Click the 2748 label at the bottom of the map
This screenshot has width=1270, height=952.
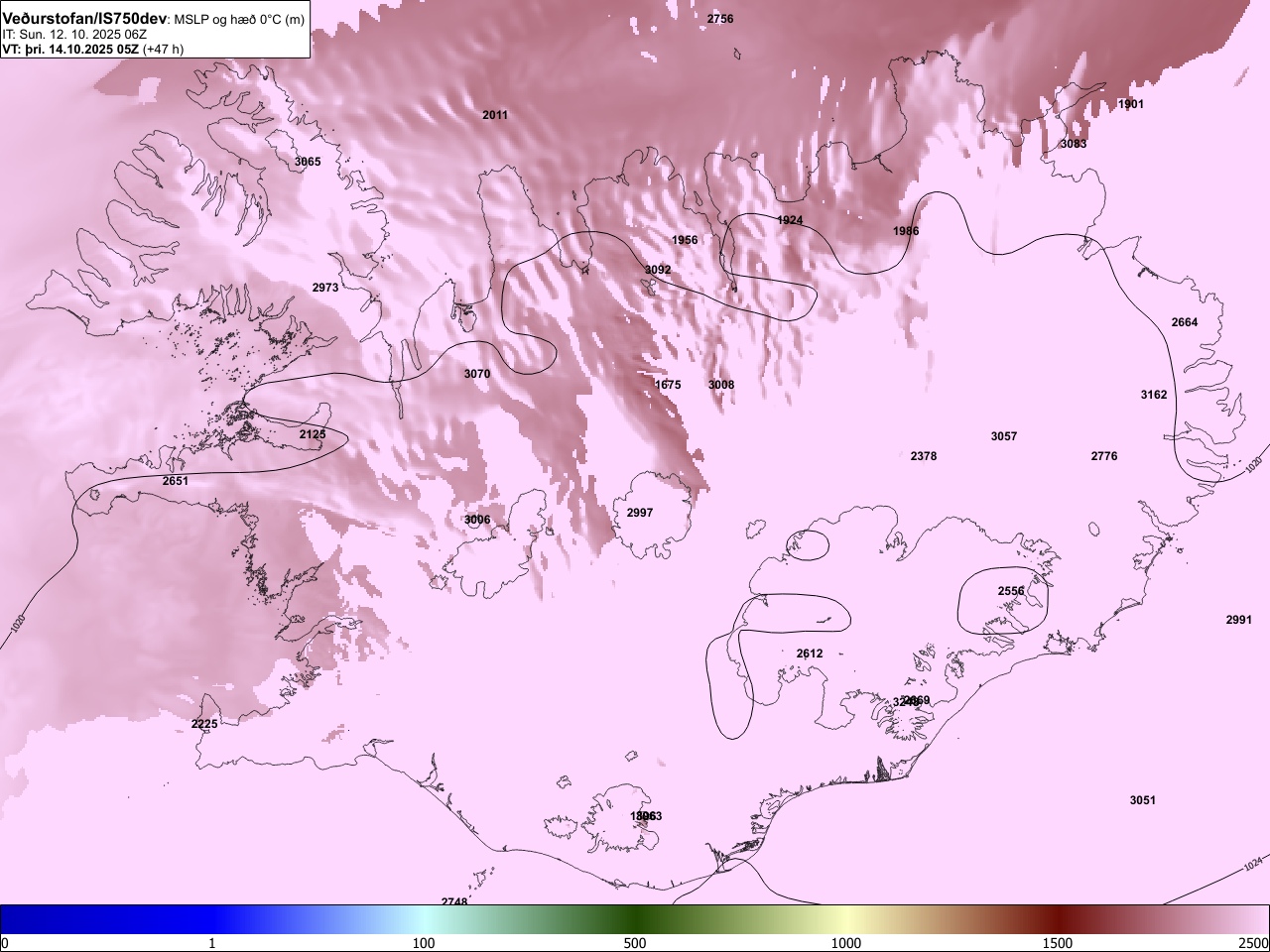click(454, 901)
